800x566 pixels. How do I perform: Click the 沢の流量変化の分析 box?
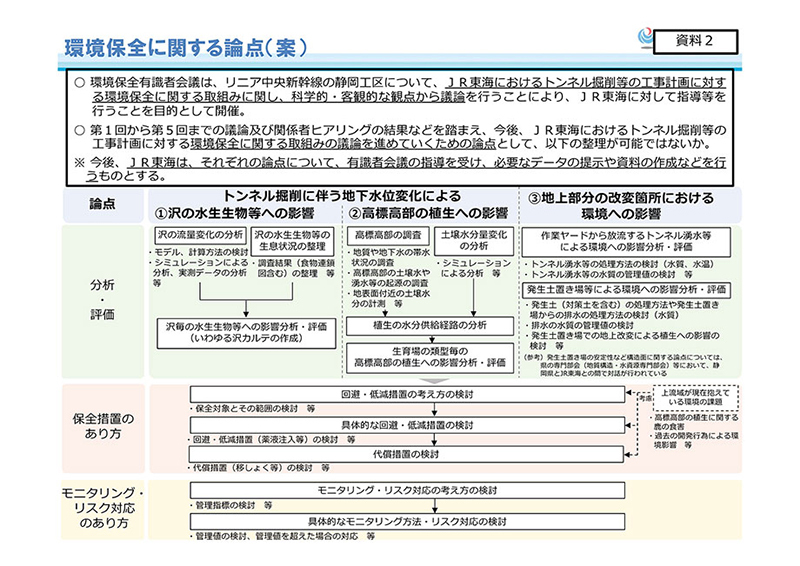click(x=201, y=235)
